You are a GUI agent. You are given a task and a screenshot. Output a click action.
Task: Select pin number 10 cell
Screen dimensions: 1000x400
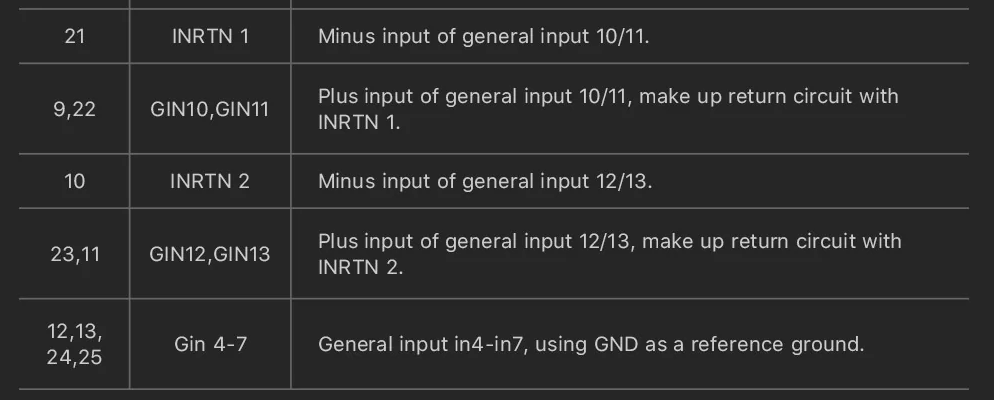75,181
